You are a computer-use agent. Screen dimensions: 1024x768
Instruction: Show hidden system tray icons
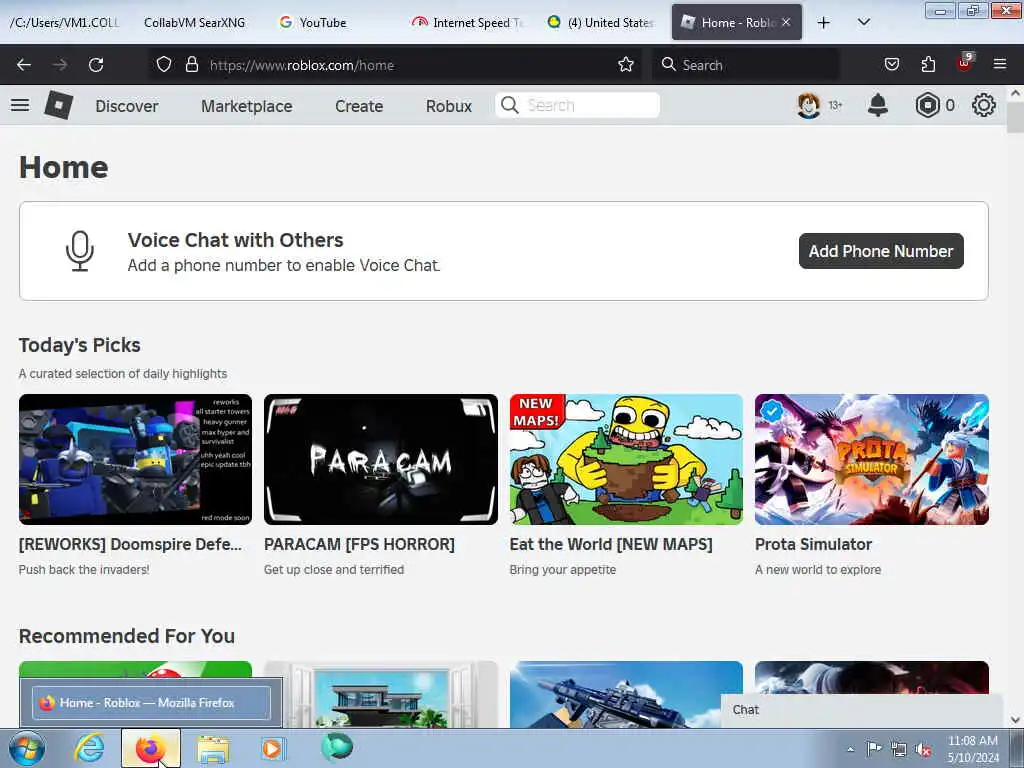[850, 749]
